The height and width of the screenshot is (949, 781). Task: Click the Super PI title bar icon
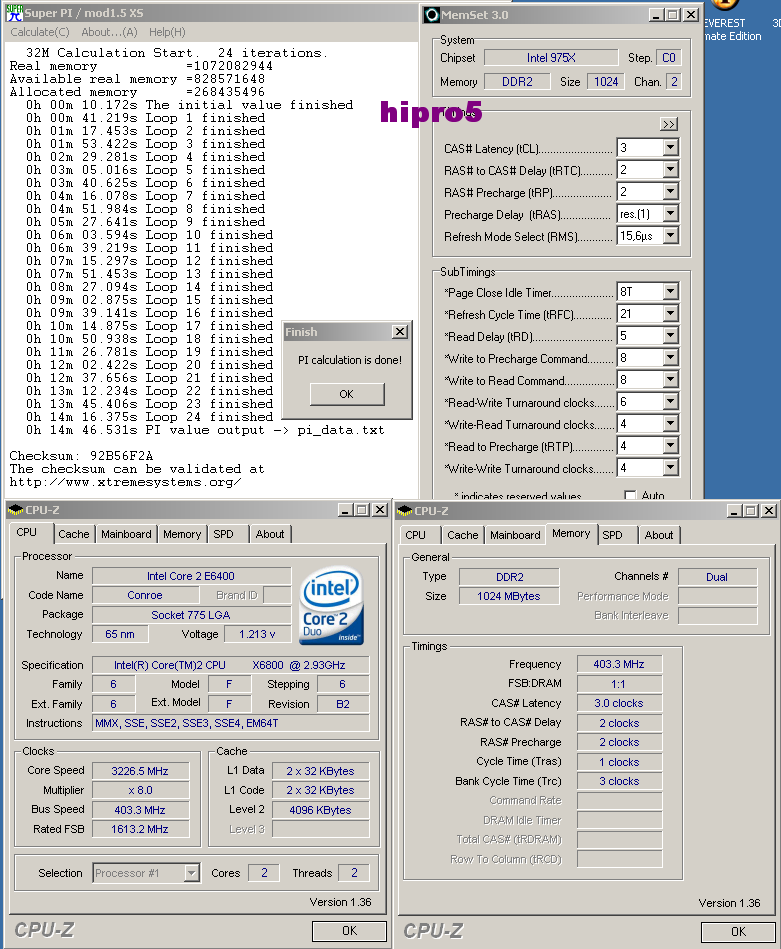pyautogui.click(x=14, y=12)
